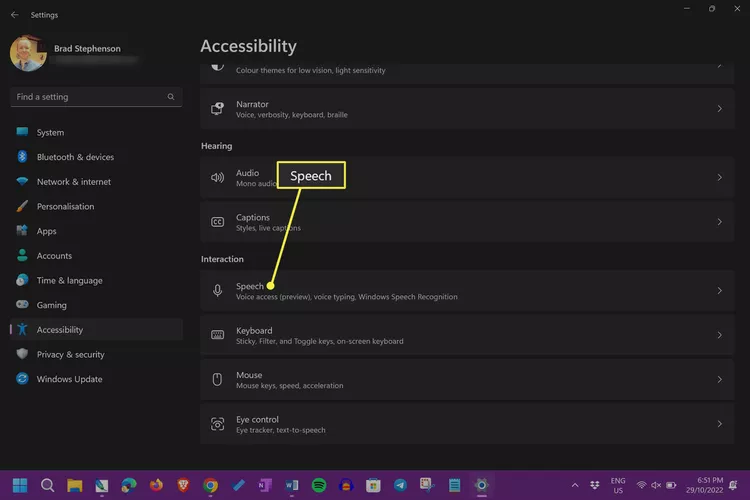Show hidden system tray icons
The width and height of the screenshot is (750, 500).
click(575, 485)
